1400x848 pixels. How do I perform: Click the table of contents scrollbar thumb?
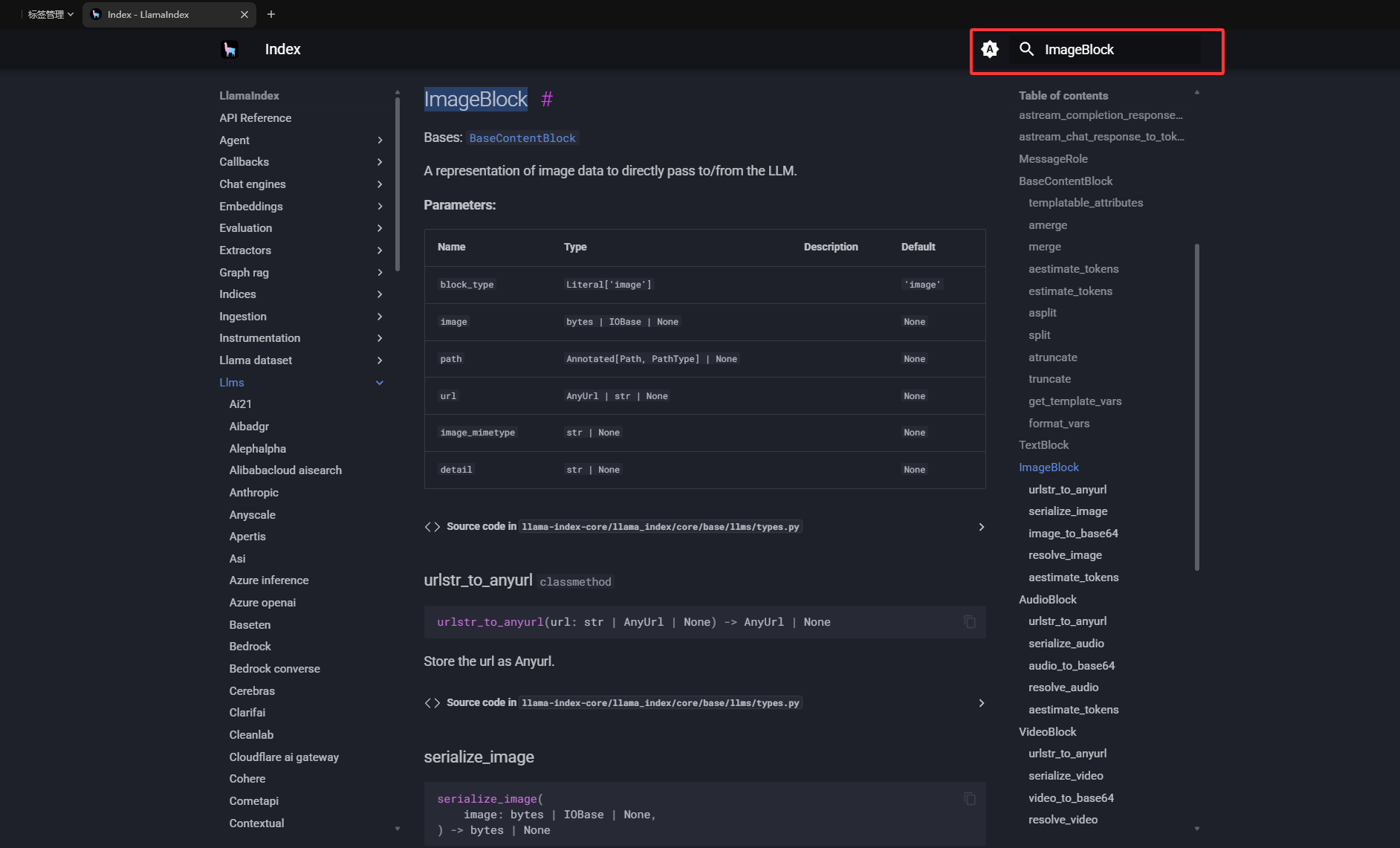1196,407
